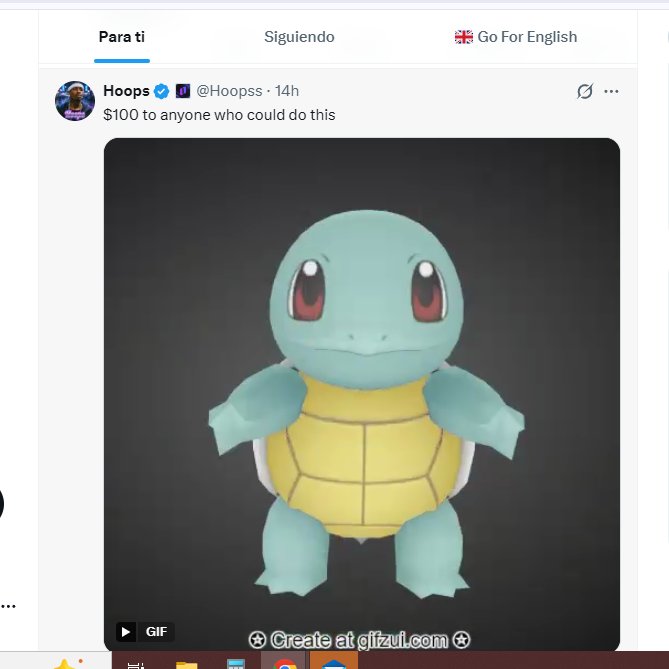The image size is (669, 669).
Task: Click the GIF label badge
Action: pos(156,631)
